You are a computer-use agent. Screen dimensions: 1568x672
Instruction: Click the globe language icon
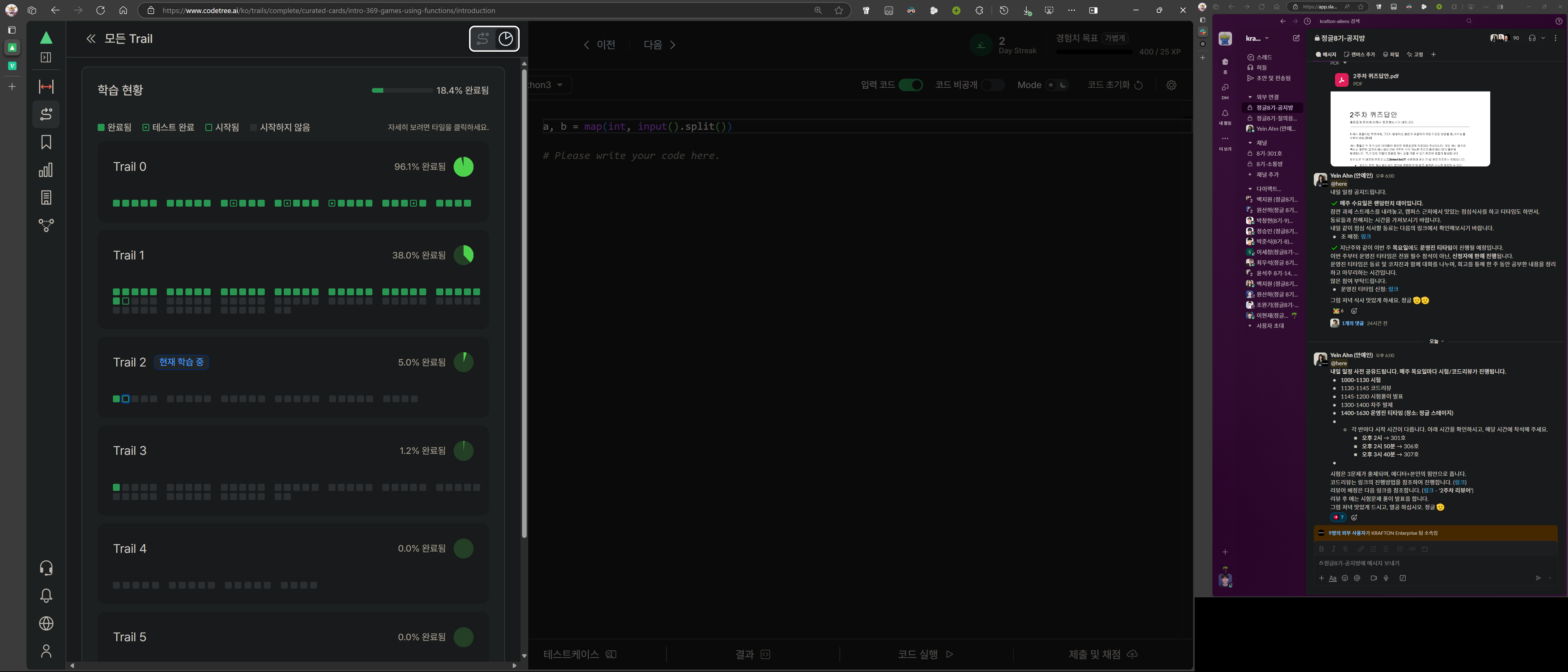[x=46, y=623]
